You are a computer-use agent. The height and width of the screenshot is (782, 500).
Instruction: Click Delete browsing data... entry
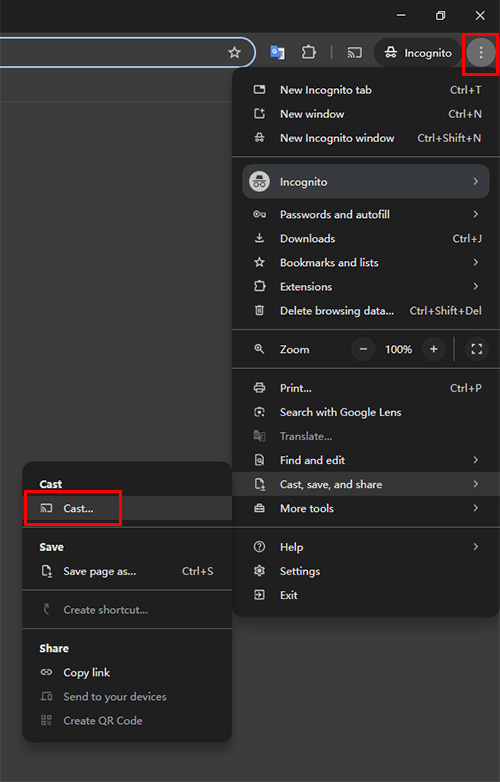366,311
